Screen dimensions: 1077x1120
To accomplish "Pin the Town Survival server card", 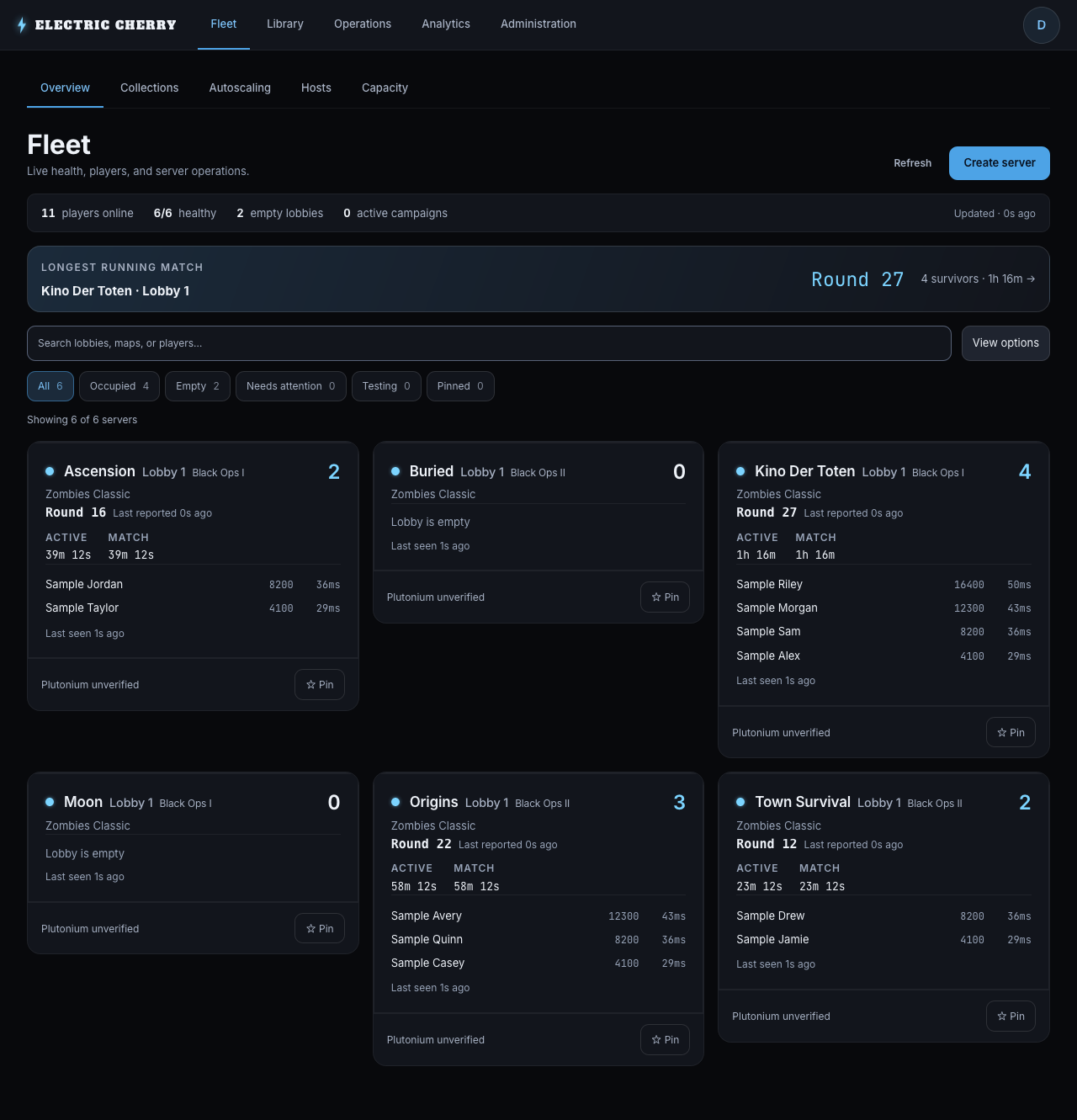I will [x=1011, y=1016].
